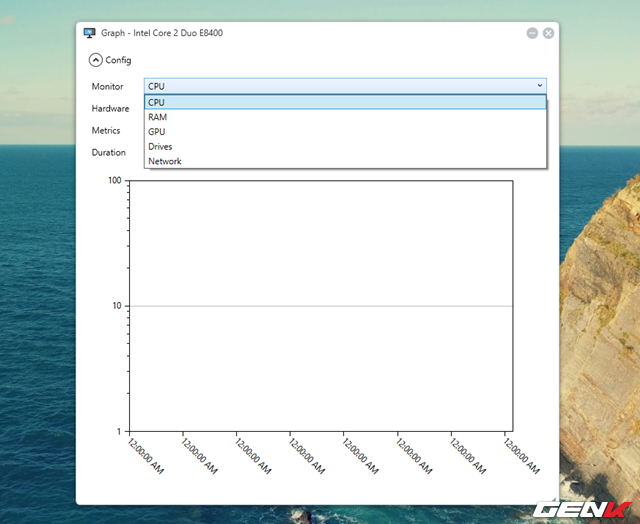Click the Hardware label
Viewport: 640px width, 524px height.
110,108
